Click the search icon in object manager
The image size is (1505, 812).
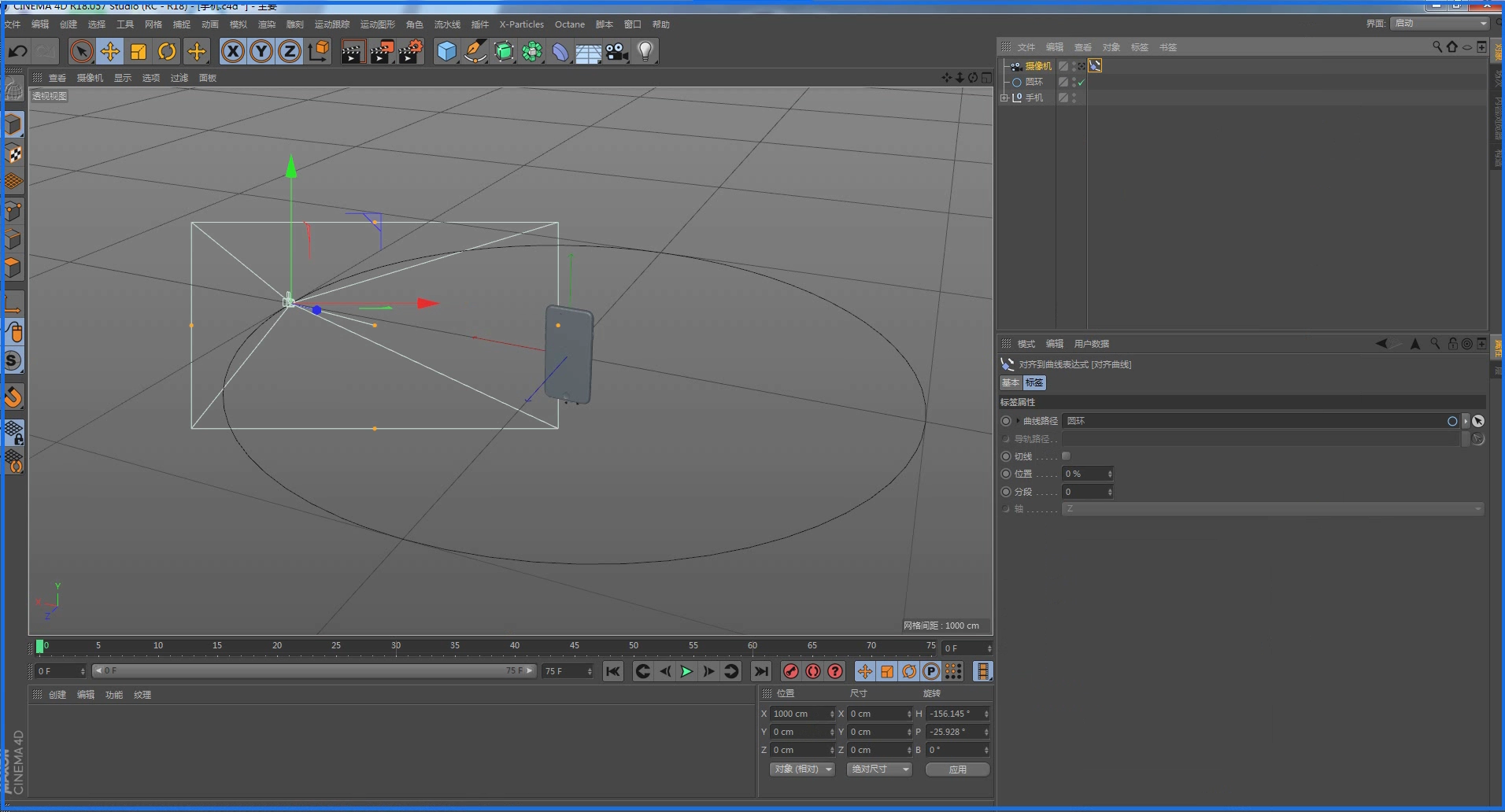point(1437,47)
